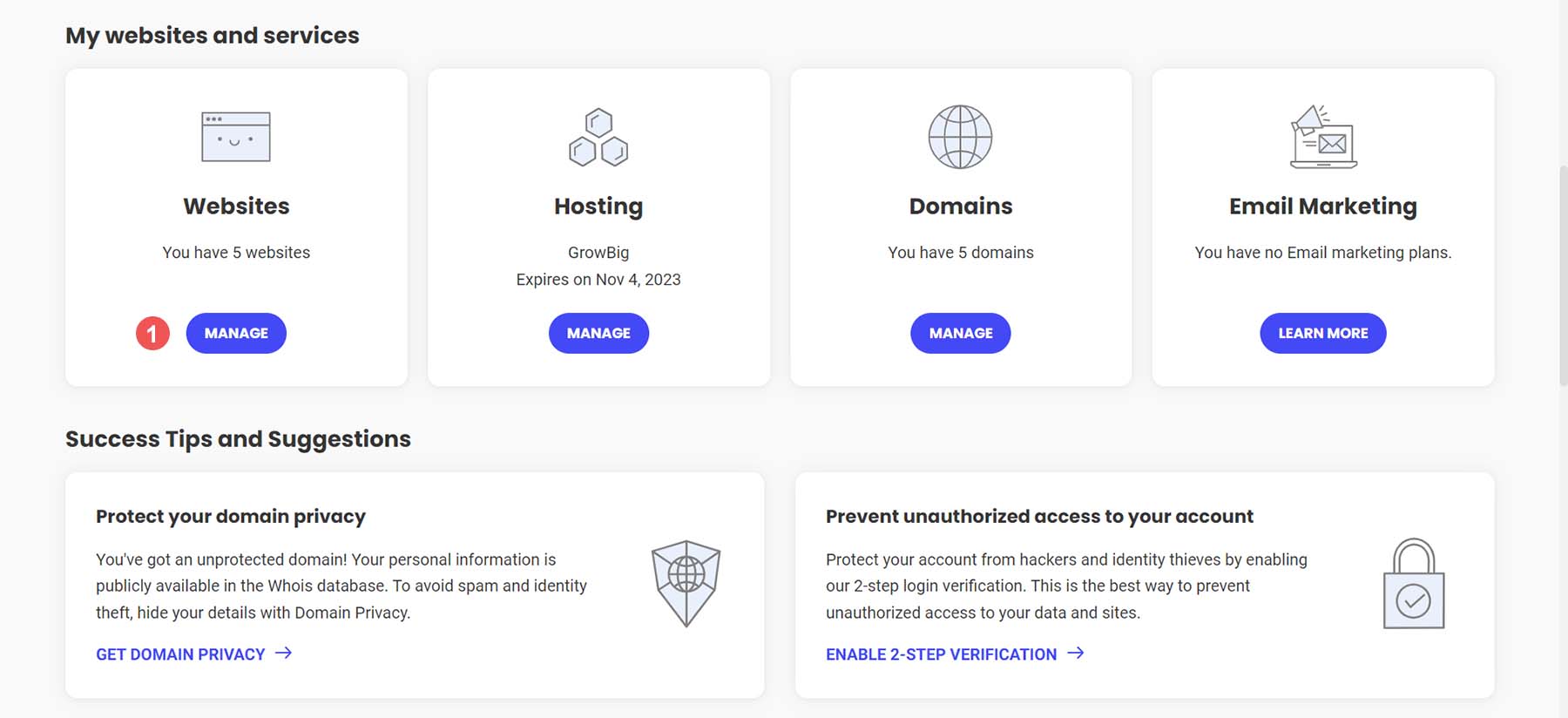
Task: Manage your 5 domains
Action: click(x=961, y=333)
